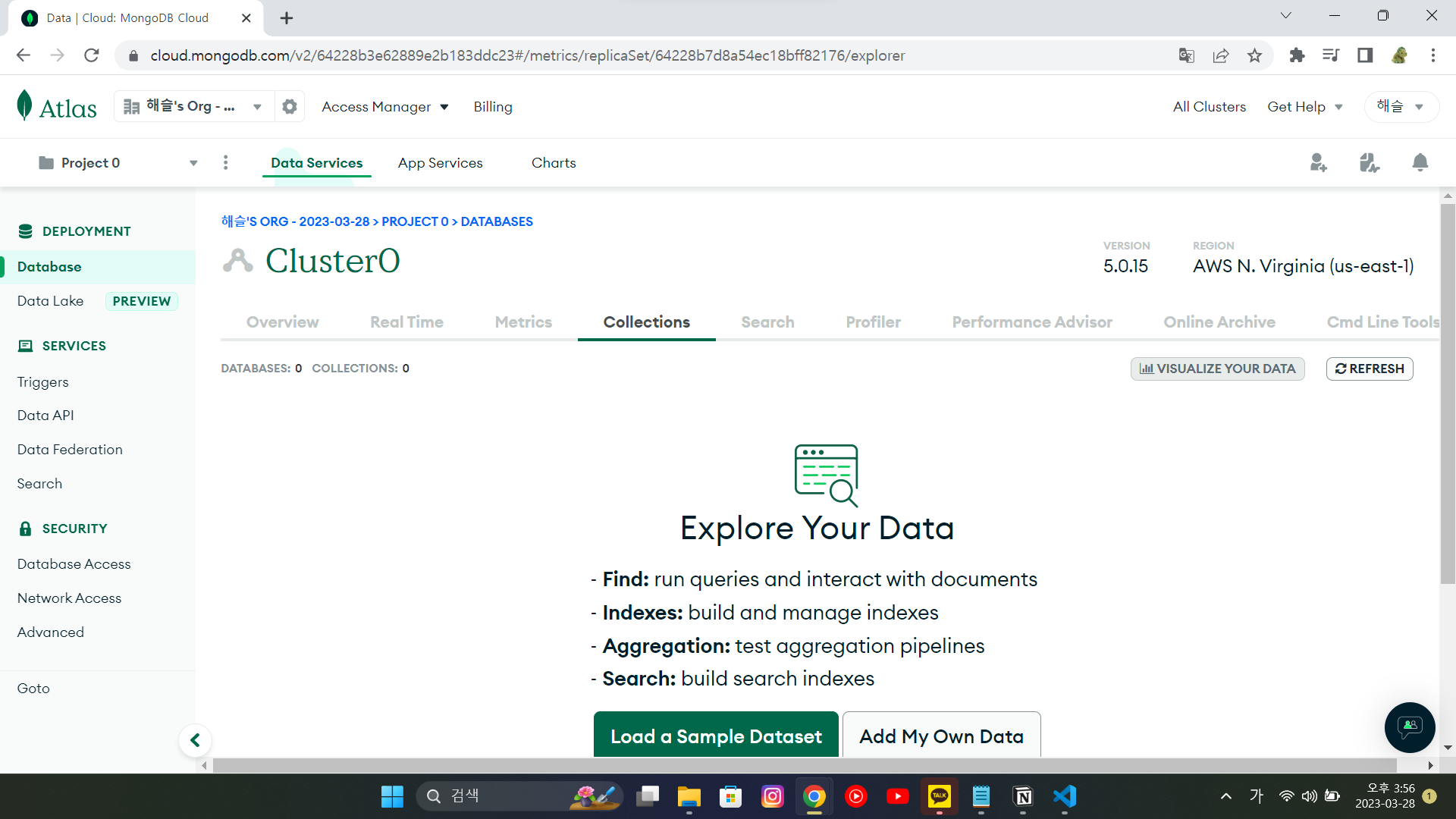Click the Refresh button
The height and width of the screenshot is (819, 1456).
coord(1370,369)
